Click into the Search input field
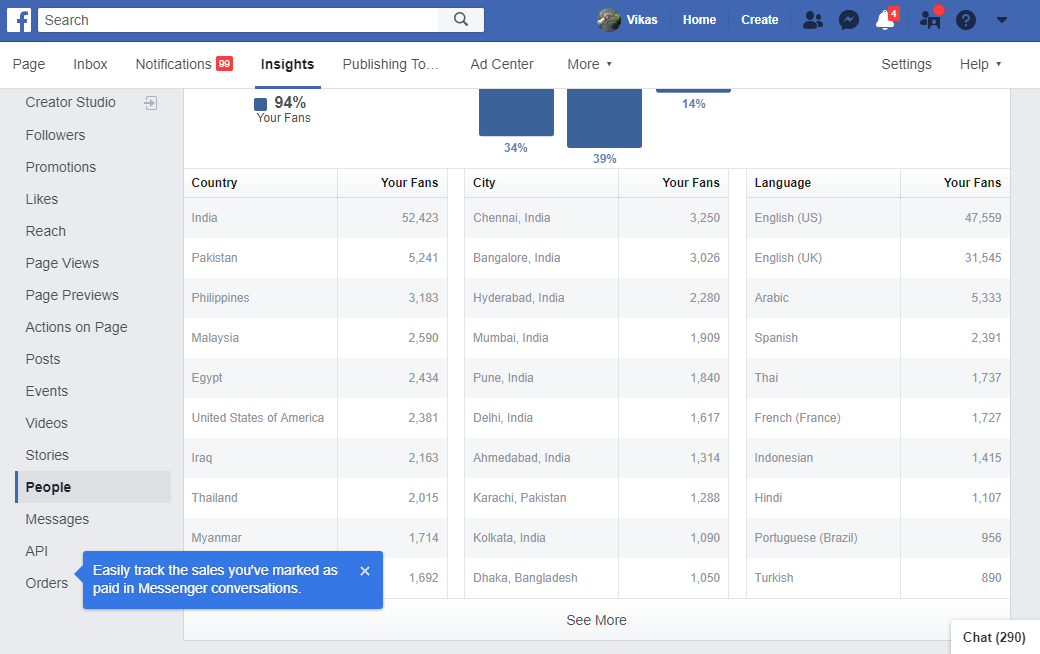The image size is (1040, 654). coord(238,20)
